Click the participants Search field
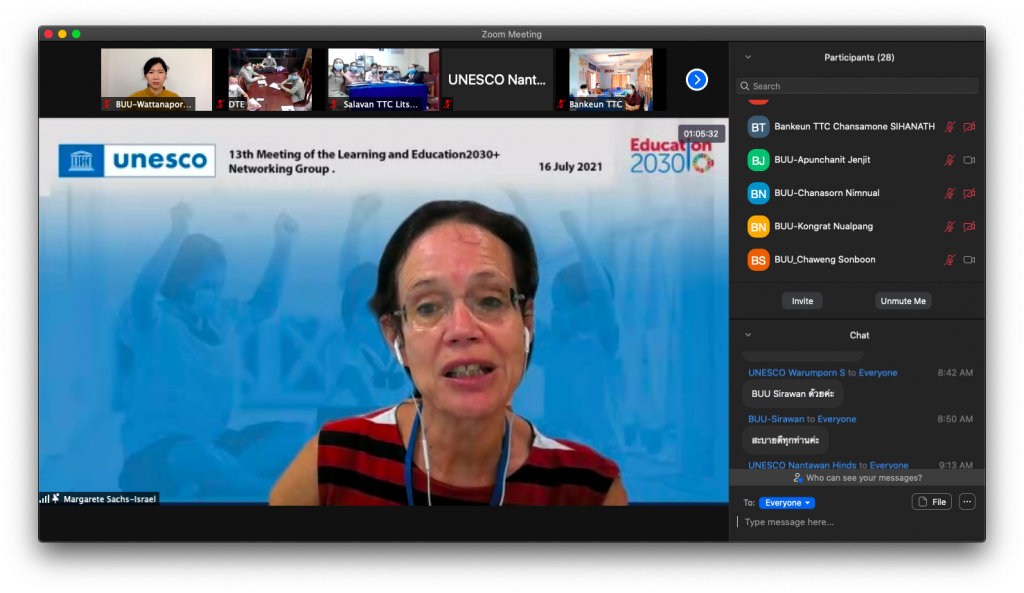 click(x=857, y=86)
